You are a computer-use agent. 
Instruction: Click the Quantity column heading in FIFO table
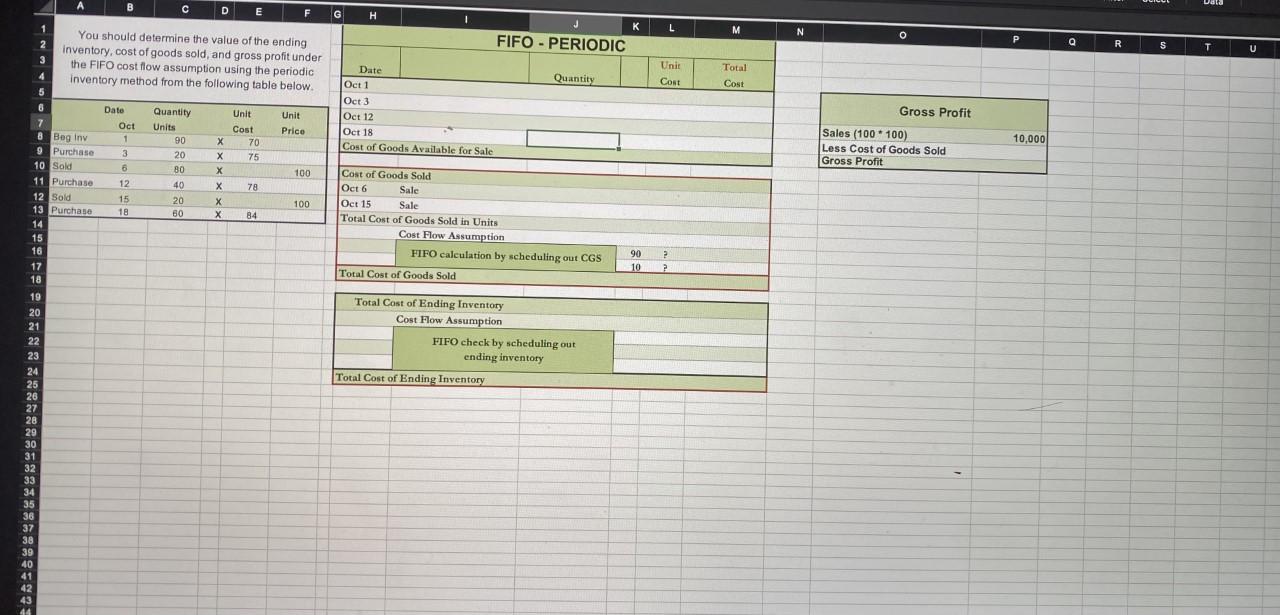pyautogui.click(x=574, y=78)
